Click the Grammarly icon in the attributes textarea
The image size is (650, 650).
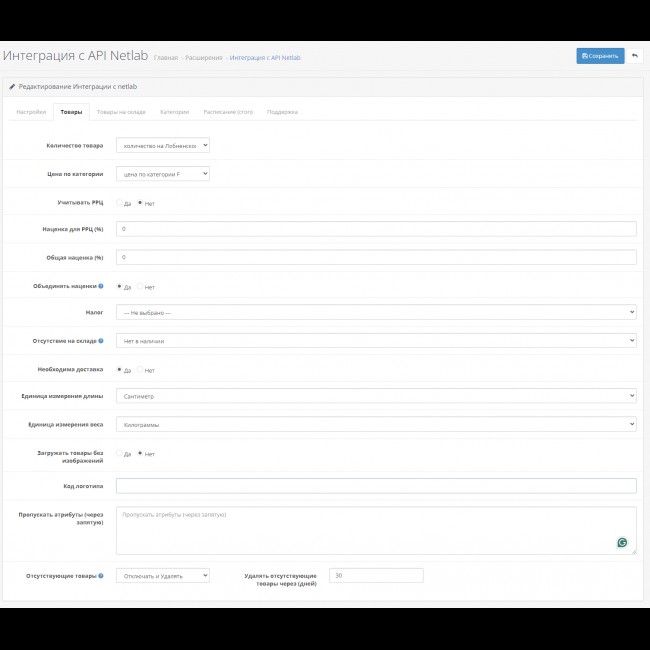click(622, 542)
